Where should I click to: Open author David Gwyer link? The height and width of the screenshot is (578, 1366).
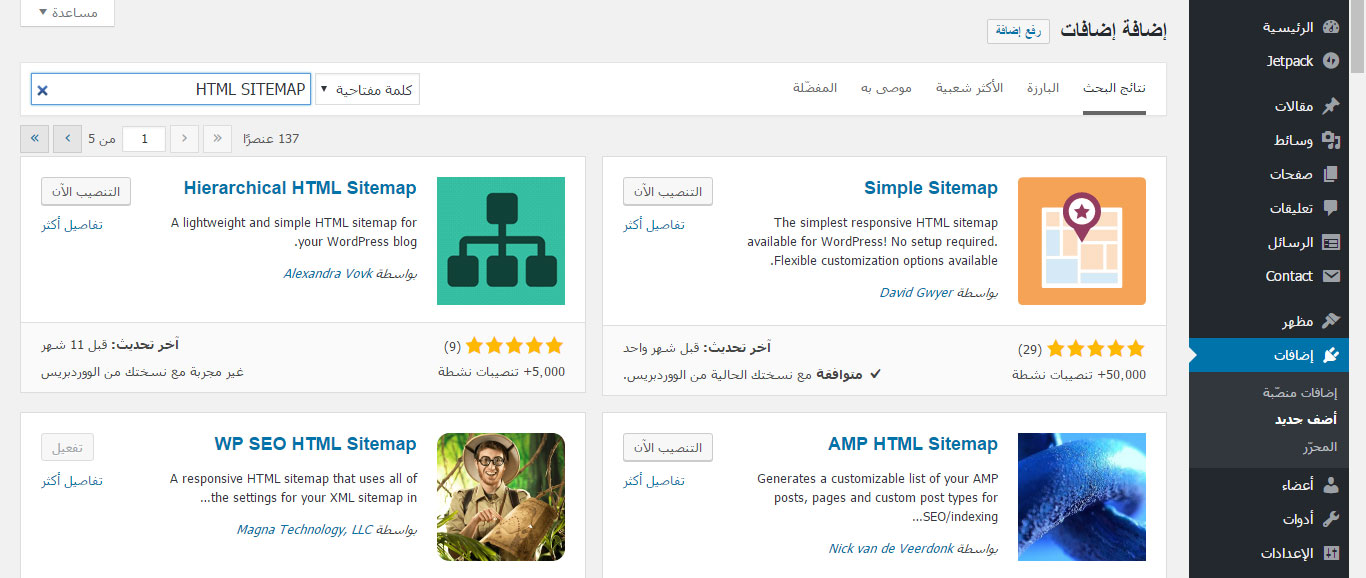click(x=917, y=293)
